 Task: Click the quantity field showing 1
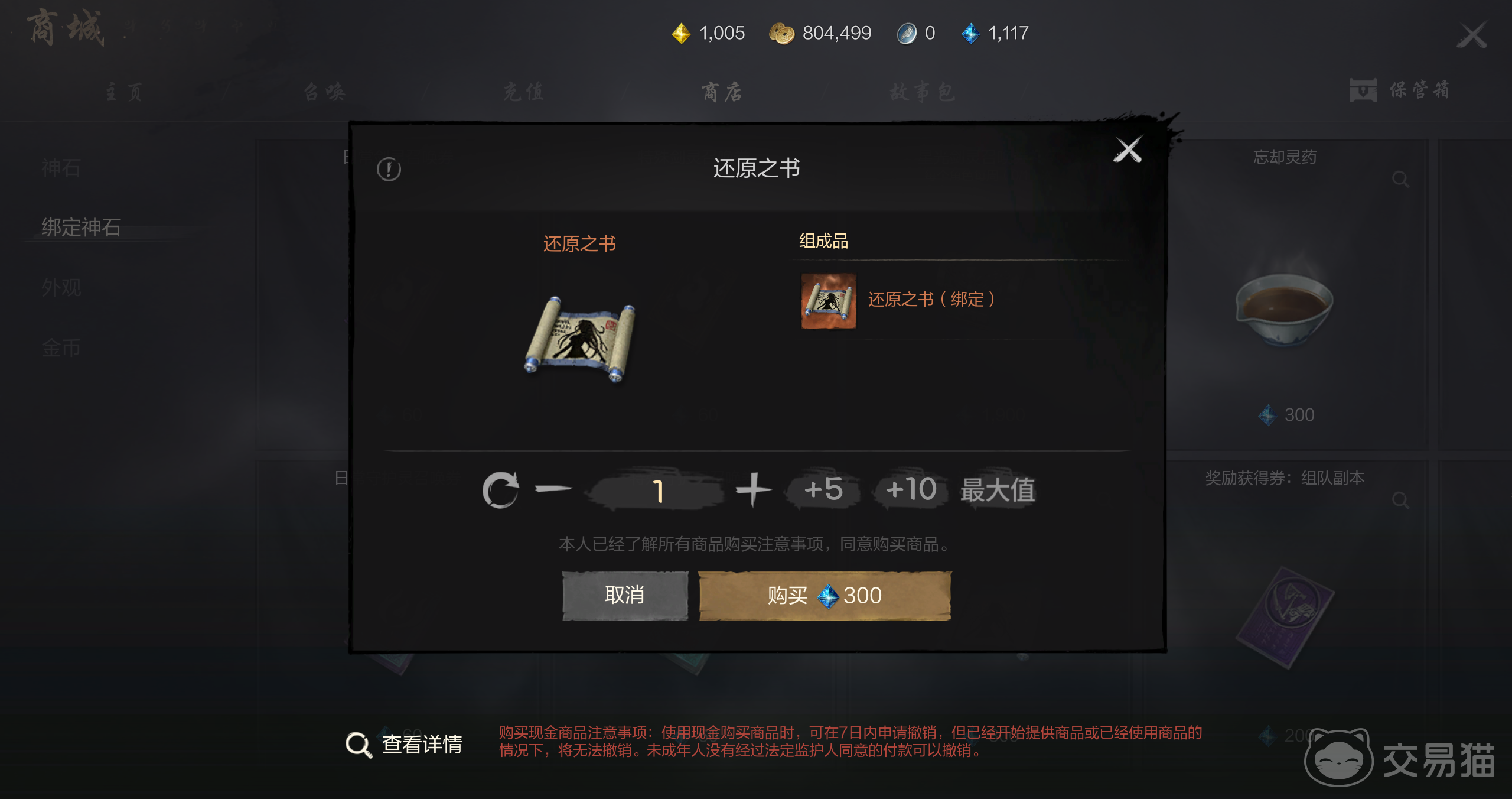tap(657, 490)
